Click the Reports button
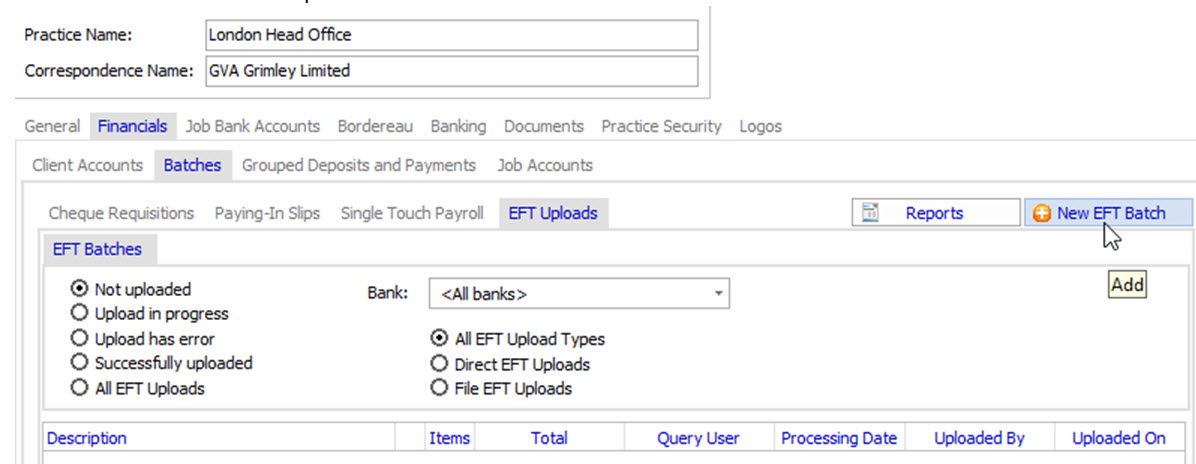 (934, 213)
